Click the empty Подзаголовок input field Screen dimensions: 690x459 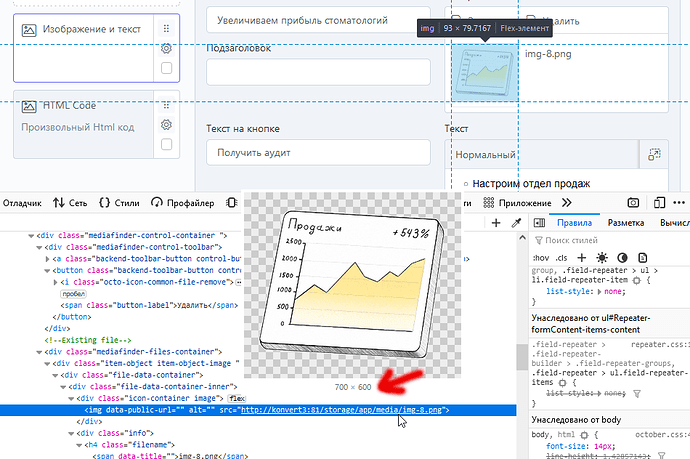[x=318, y=72]
